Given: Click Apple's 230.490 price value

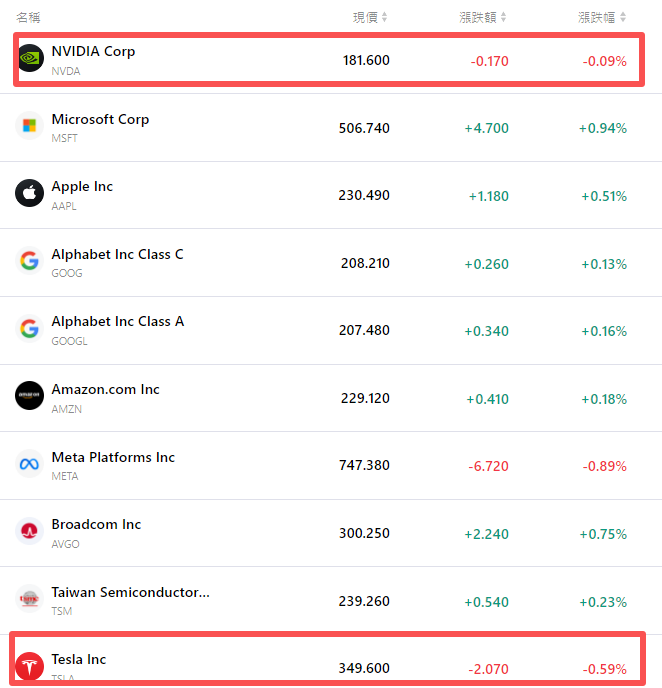Looking at the screenshot, I should (x=364, y=196).
